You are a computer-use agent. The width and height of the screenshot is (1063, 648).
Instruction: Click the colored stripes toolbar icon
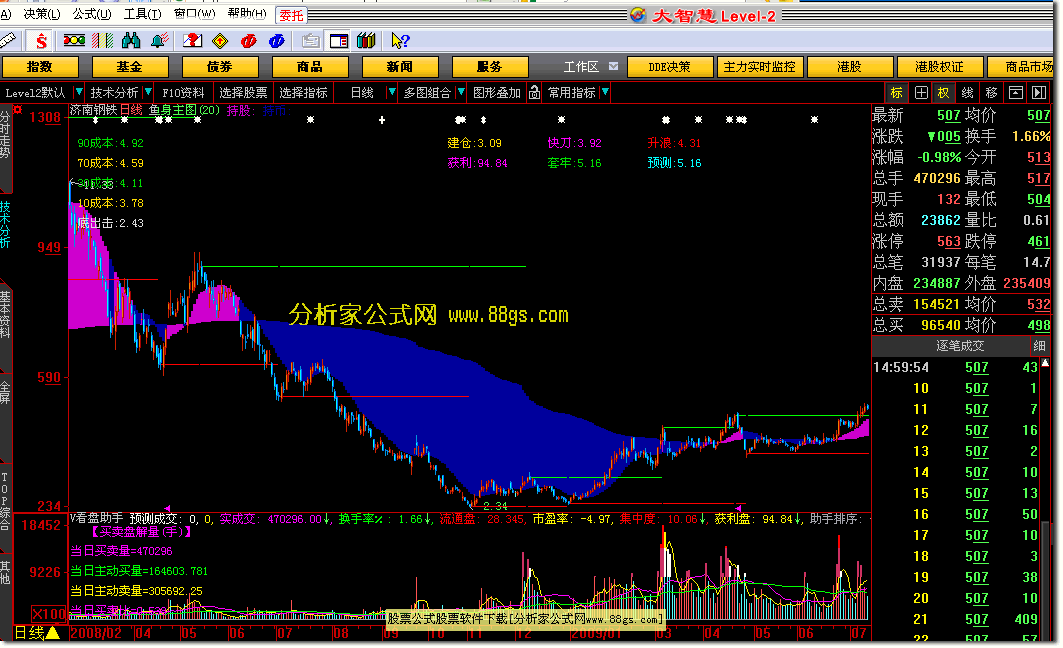point(102,41)
